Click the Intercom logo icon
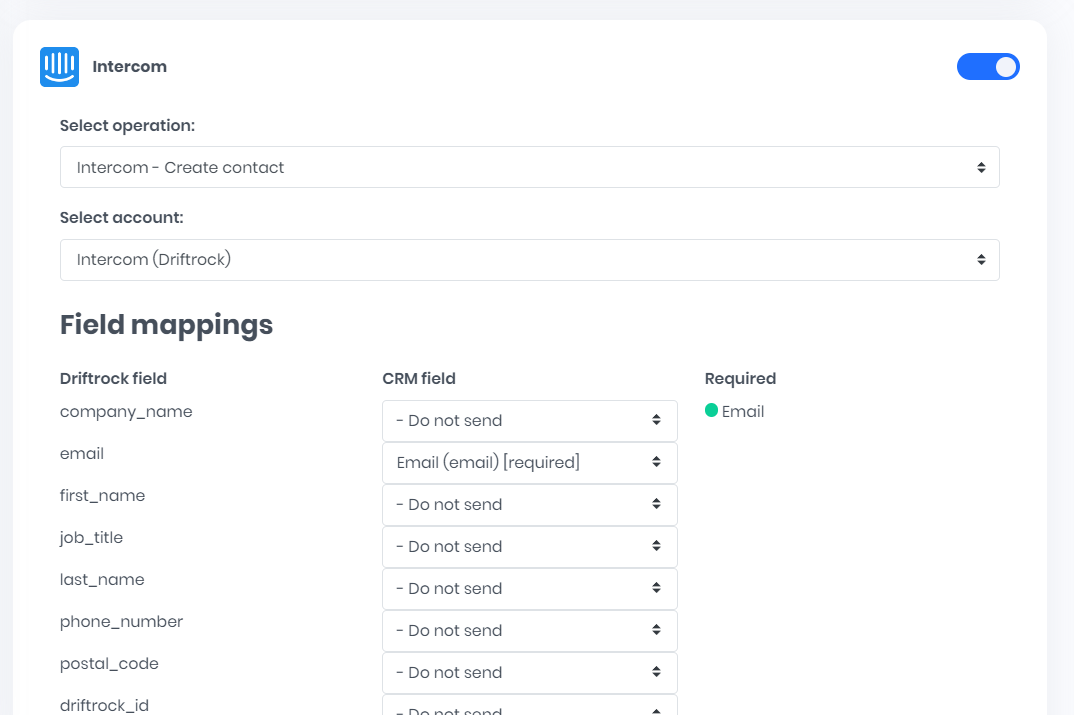 (59, 67)
